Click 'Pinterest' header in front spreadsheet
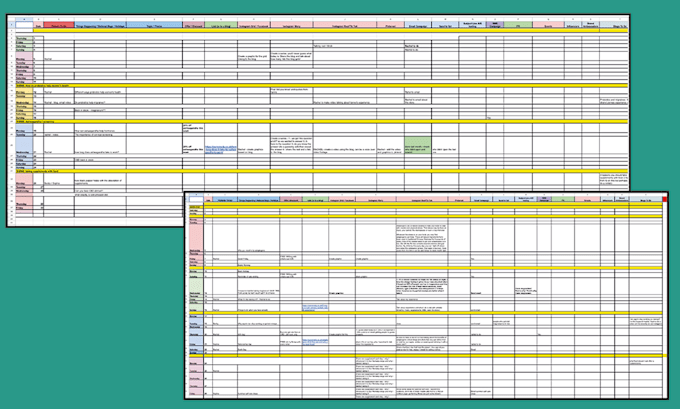Viewport: 680px width, 409px height. tap(459, 200)
